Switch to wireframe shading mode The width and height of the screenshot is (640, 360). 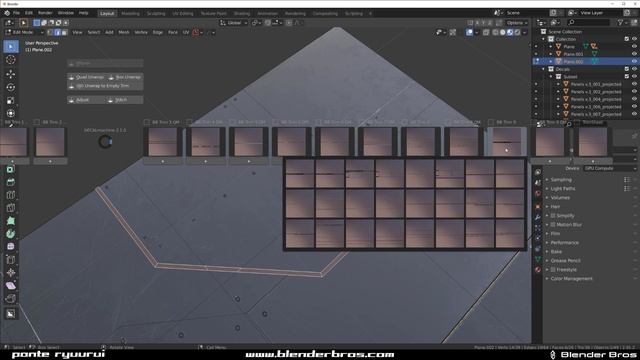click(495, 32)
